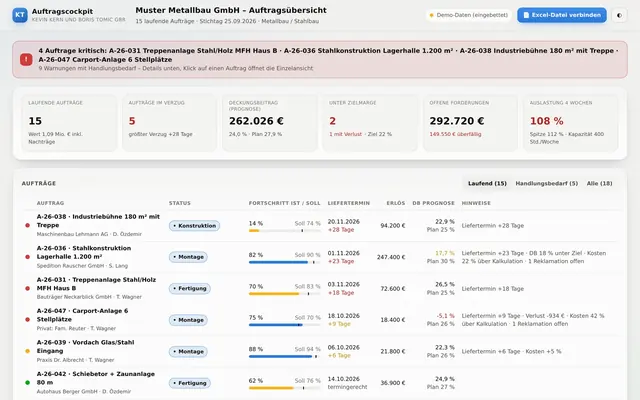Click the DB Prognose column header
Image resolution: width=640 pixels, height=400 pixels.
click(433, 203)
